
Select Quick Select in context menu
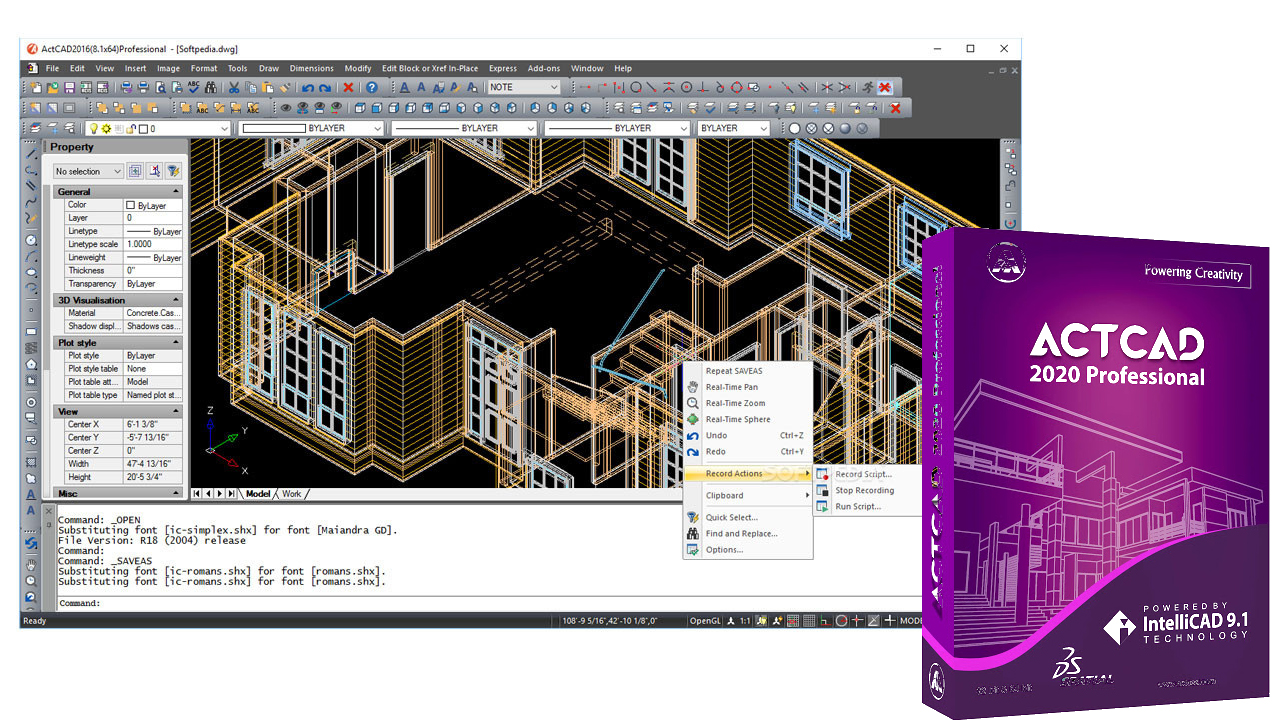click(x=748, y=517)
